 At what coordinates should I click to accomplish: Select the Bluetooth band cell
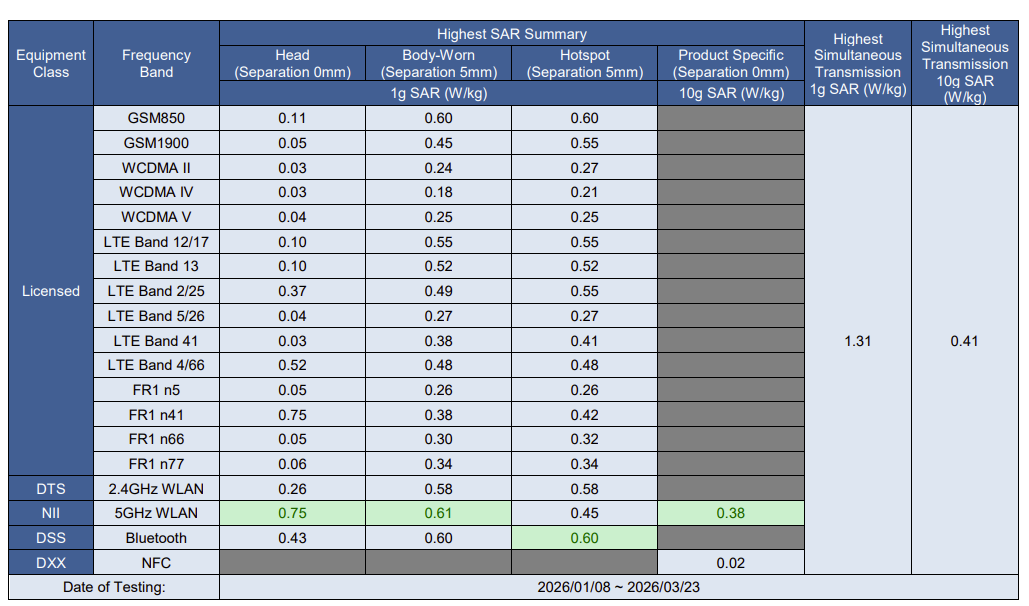[x=156, y=538]
